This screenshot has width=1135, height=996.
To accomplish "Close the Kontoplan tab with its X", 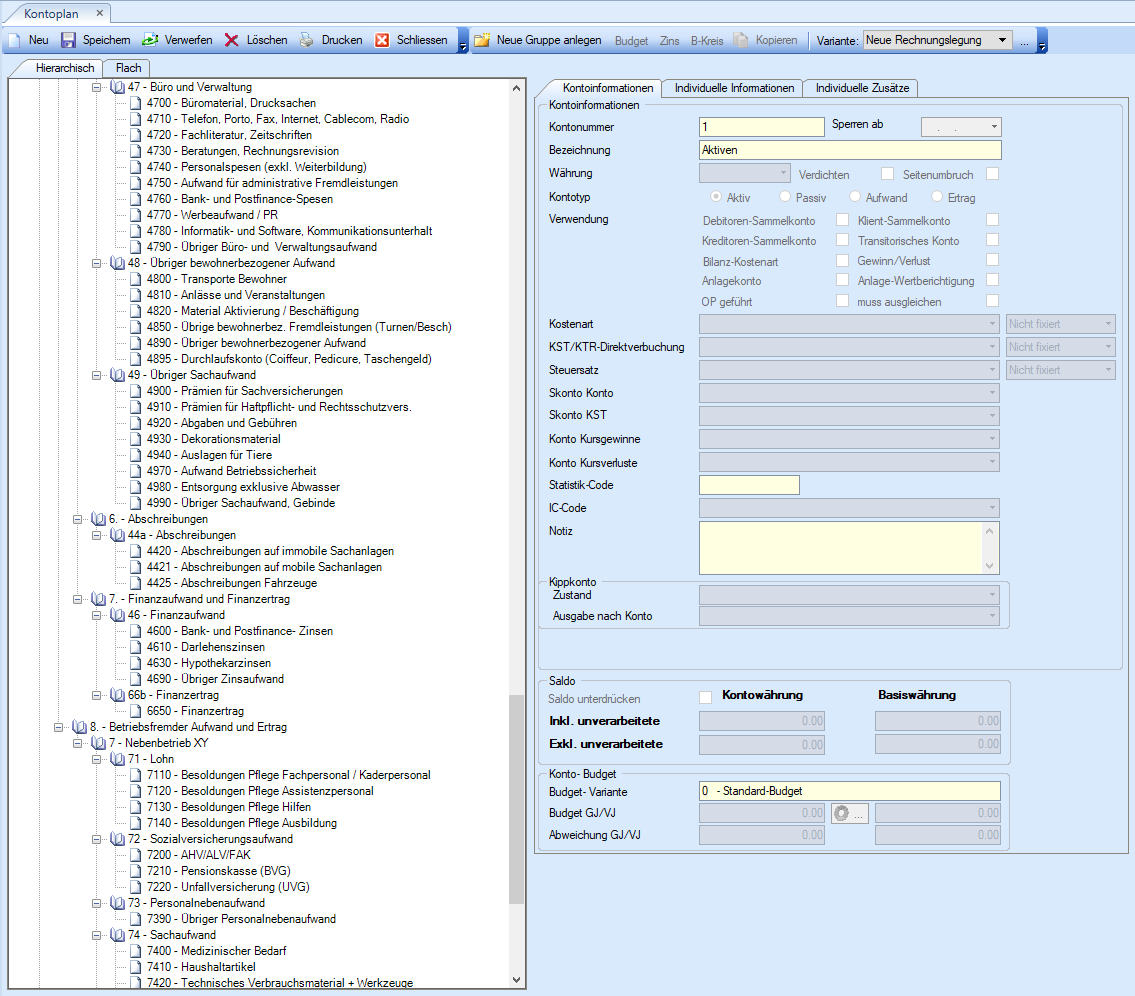I will coord(100,13).
